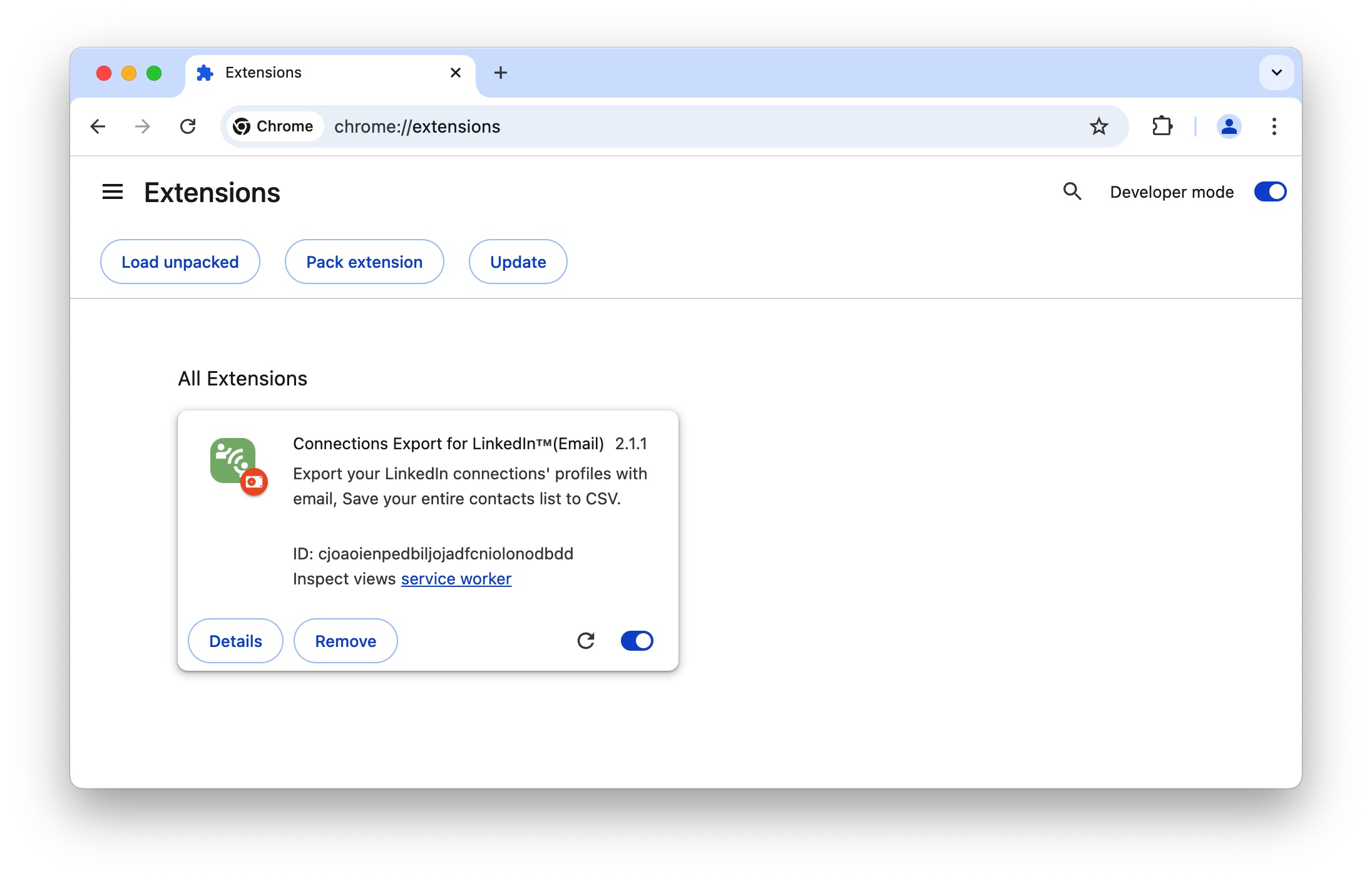Click the browser back navigation arrow
This screenshot has width=1372, height=881.
[x=98, y=126]
